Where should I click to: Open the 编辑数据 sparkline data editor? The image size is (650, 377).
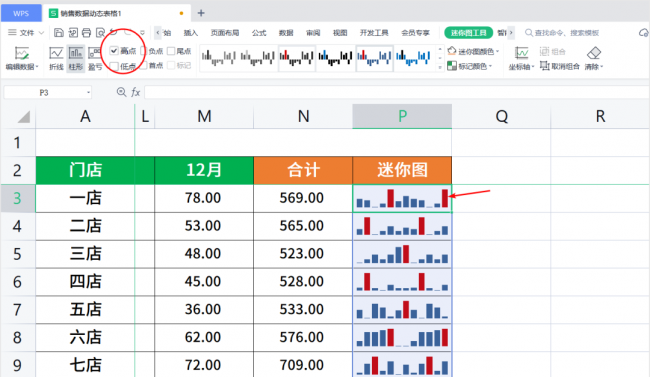[22, 58]
